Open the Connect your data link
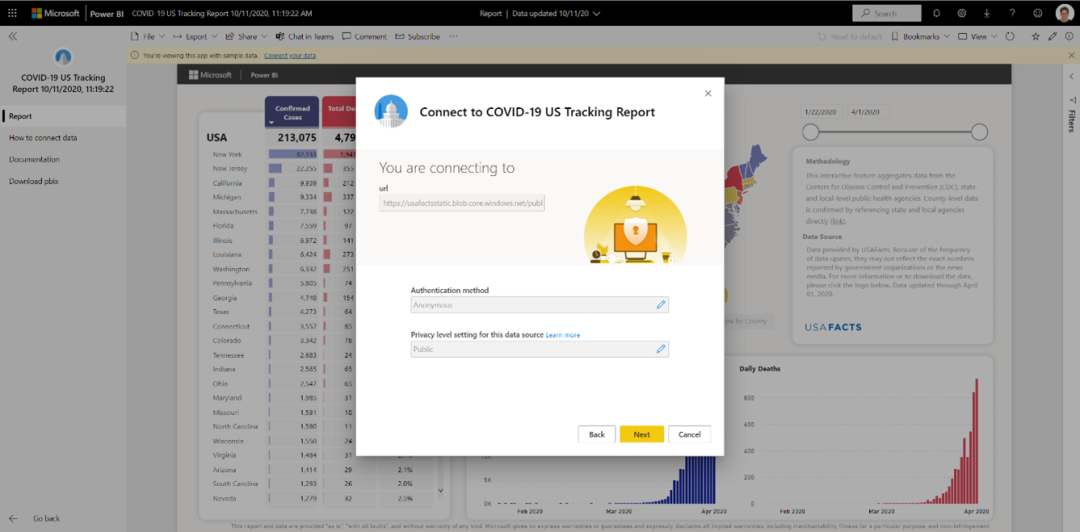 pyautogui.click(x=290, y=55)
